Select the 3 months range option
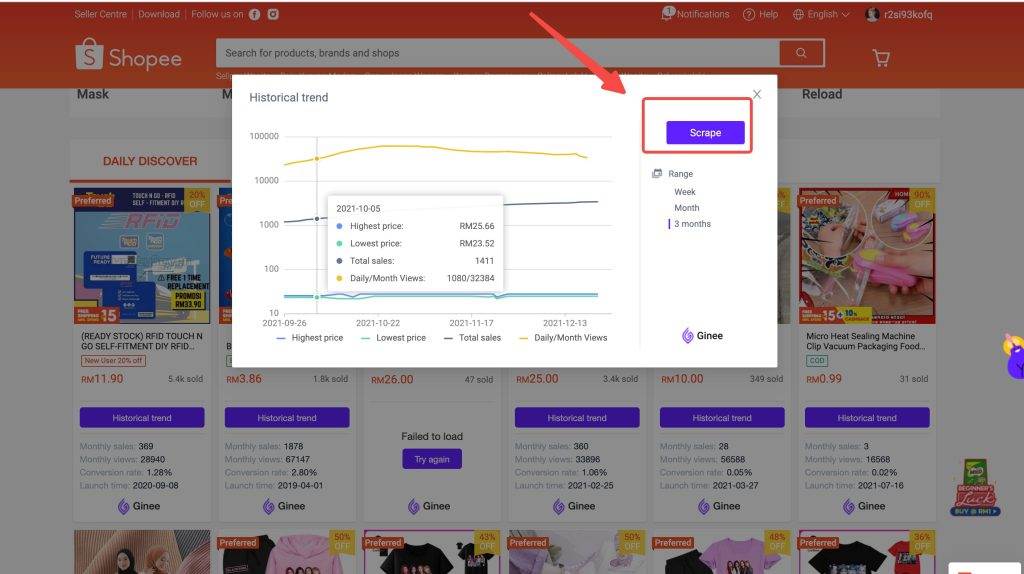 point(692,224)
